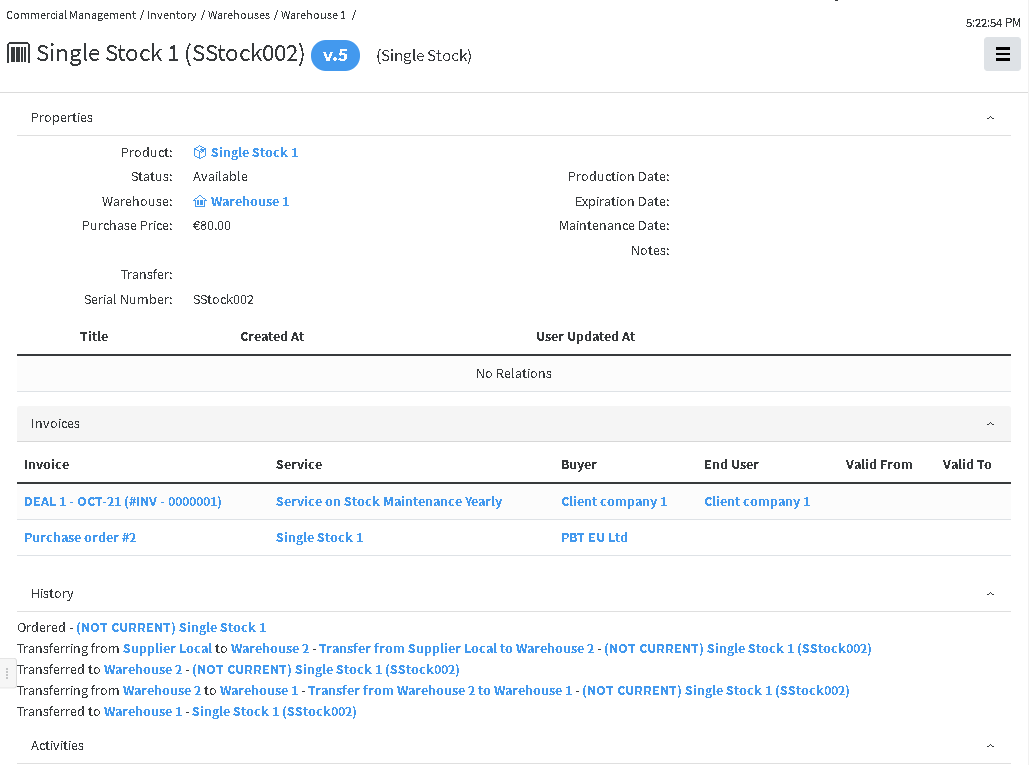The height and width of the screenshot is (765, 1029).
Task: Click the Invoice column header
Action: point(47,465)
